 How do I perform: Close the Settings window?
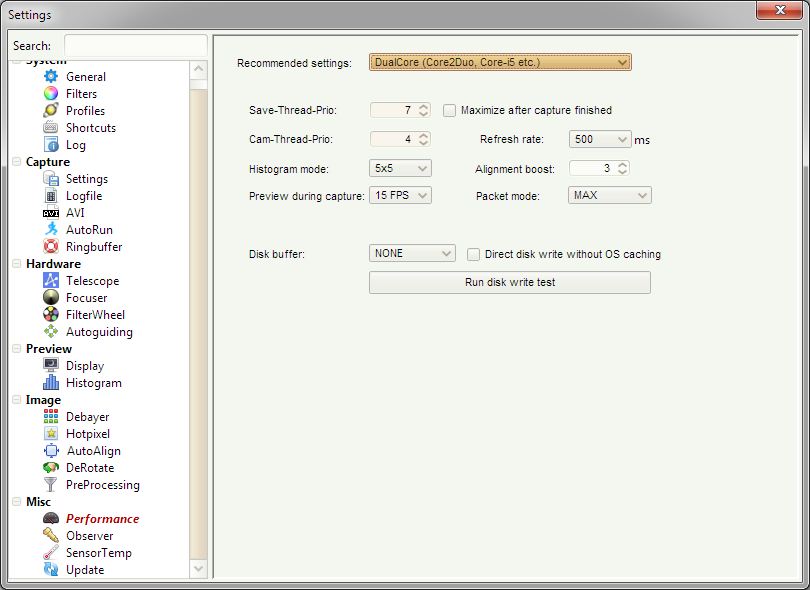780,10
